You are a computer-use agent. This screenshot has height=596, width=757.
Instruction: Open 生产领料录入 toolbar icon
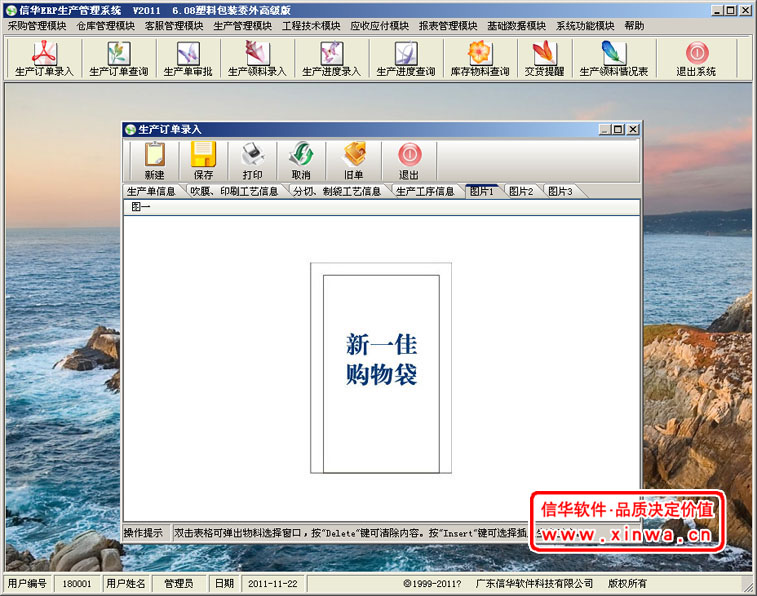pyautogui.click(x=257, y=59)
